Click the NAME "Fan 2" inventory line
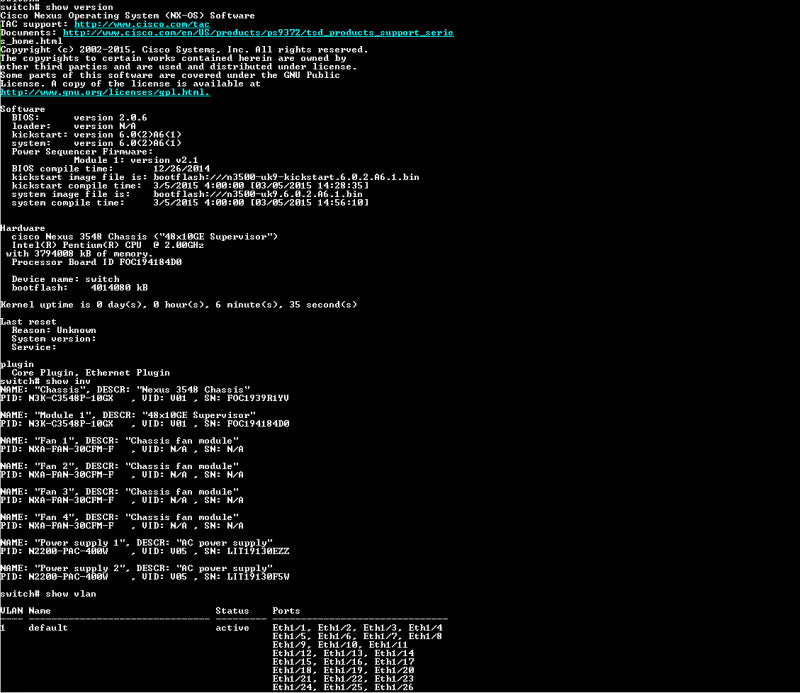 tap(119, 466)
